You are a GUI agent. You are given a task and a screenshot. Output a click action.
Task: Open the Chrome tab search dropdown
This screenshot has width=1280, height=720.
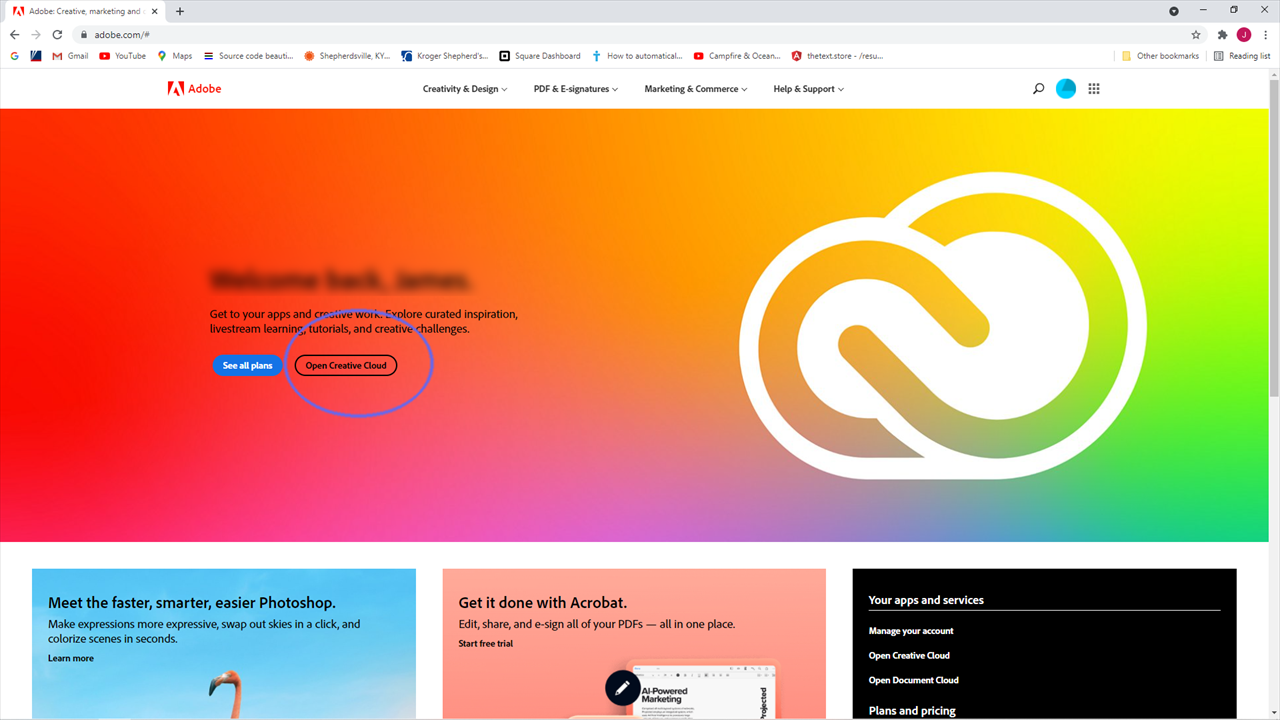click(1174, 11)
